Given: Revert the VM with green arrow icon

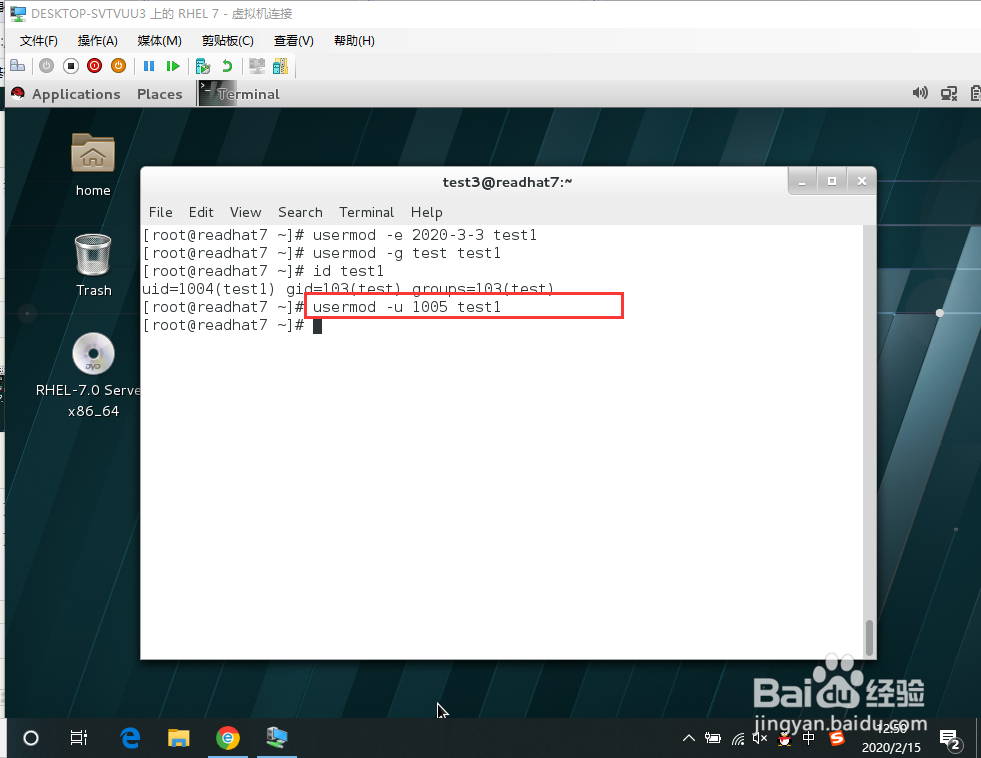Looking at the screenshot, I should pos(227,66).
